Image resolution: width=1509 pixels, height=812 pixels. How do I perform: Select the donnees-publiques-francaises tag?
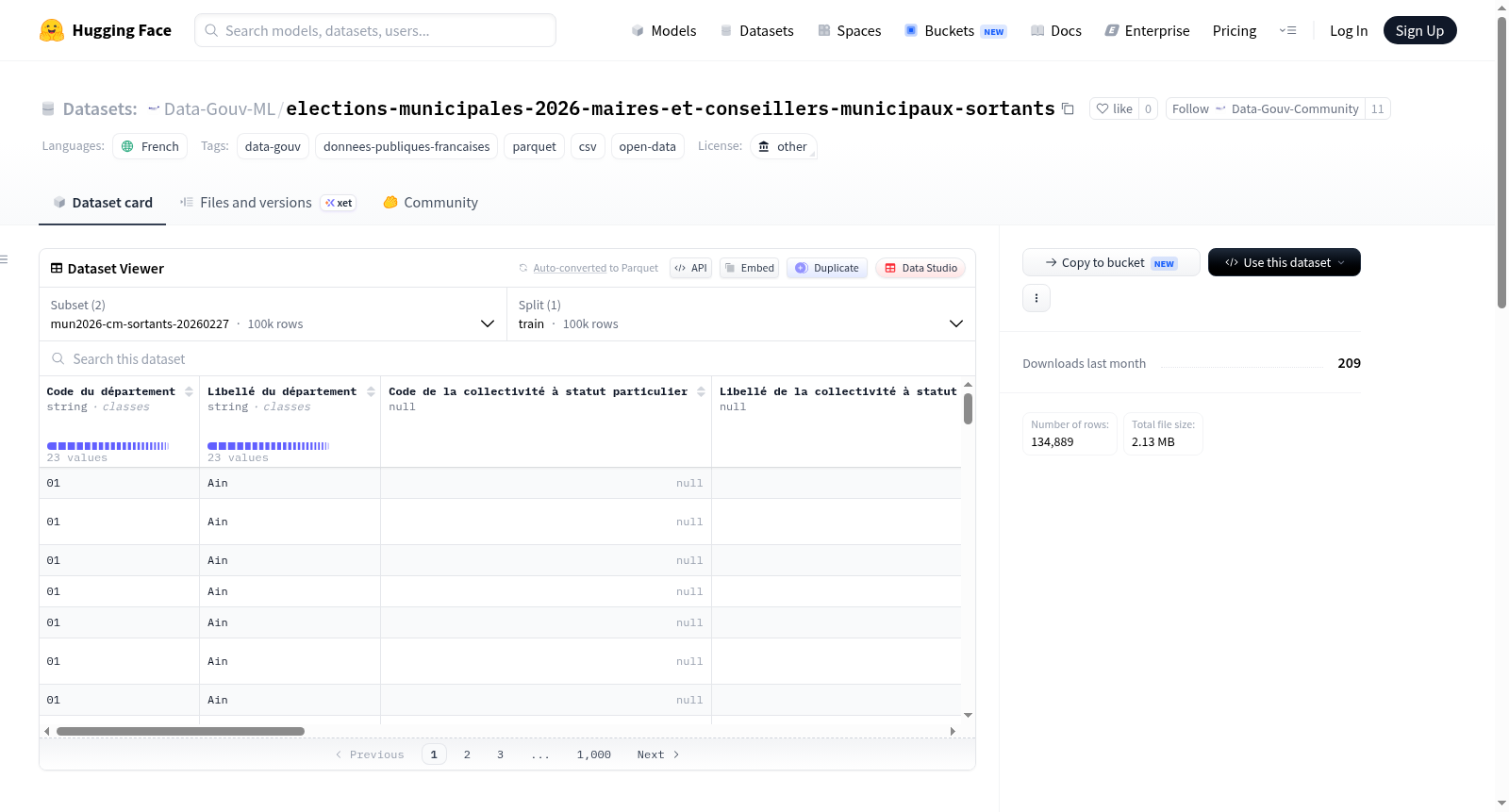click(x=406, y=146)
